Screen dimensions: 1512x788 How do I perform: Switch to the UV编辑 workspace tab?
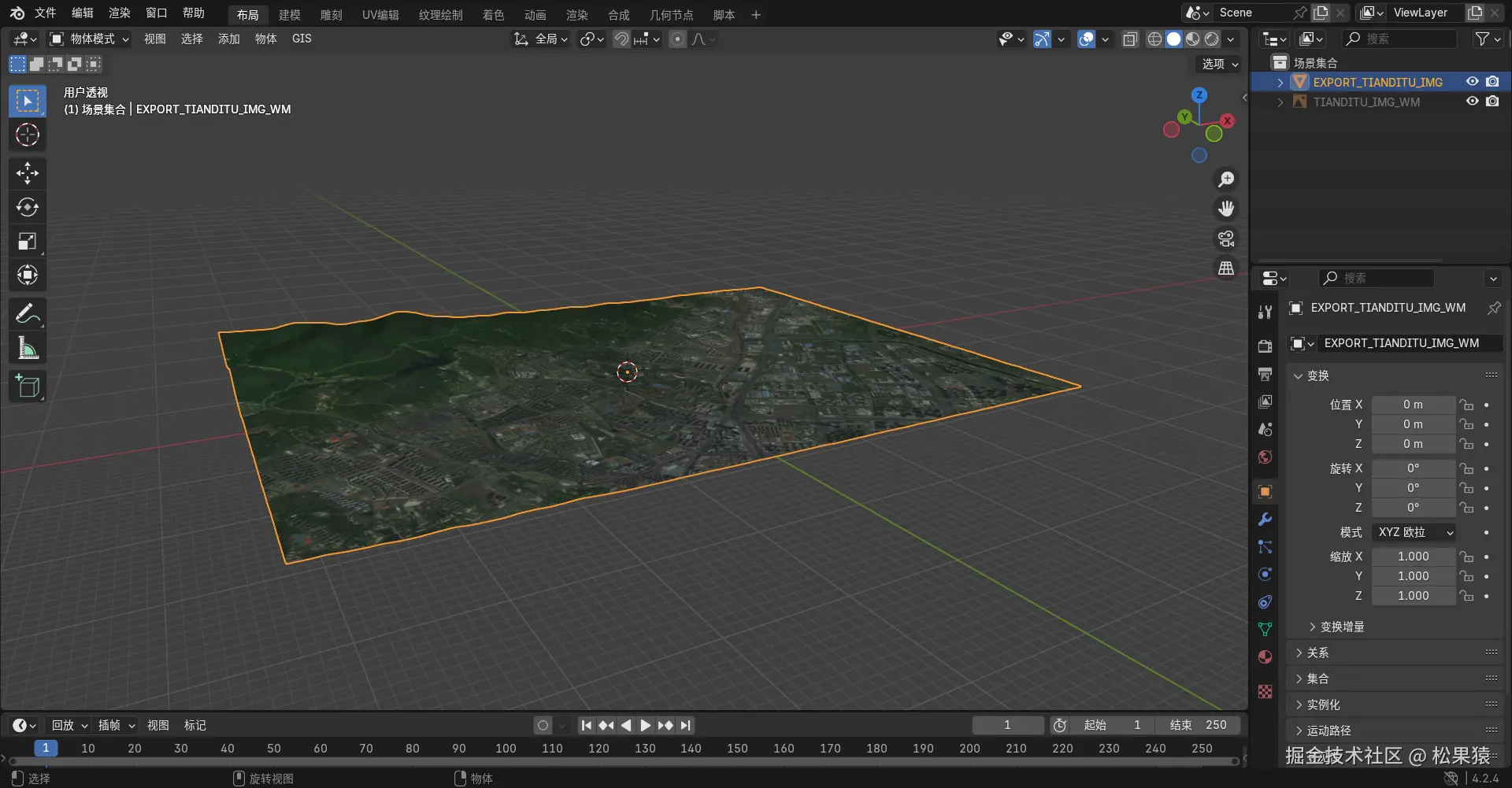pos(380,15)
